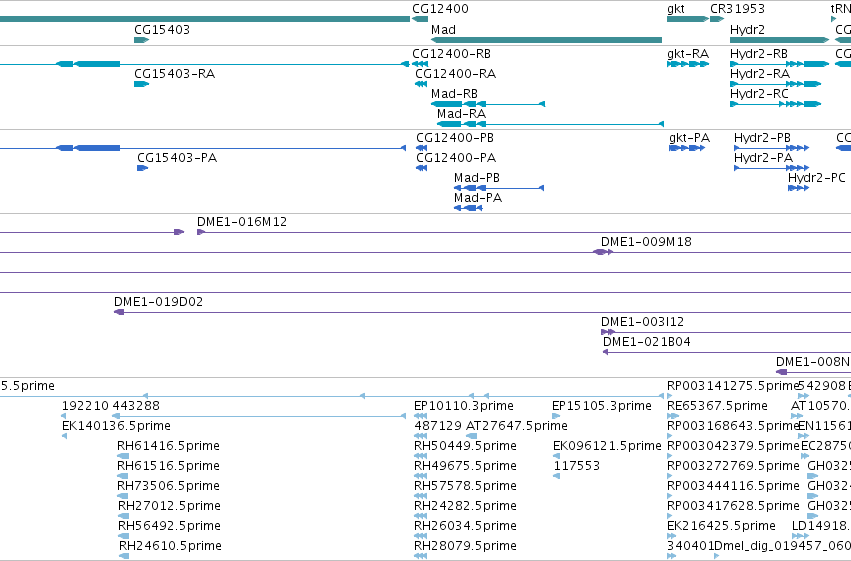
Task: Click EST RH24610.5prime label
Action: (170, 546)
